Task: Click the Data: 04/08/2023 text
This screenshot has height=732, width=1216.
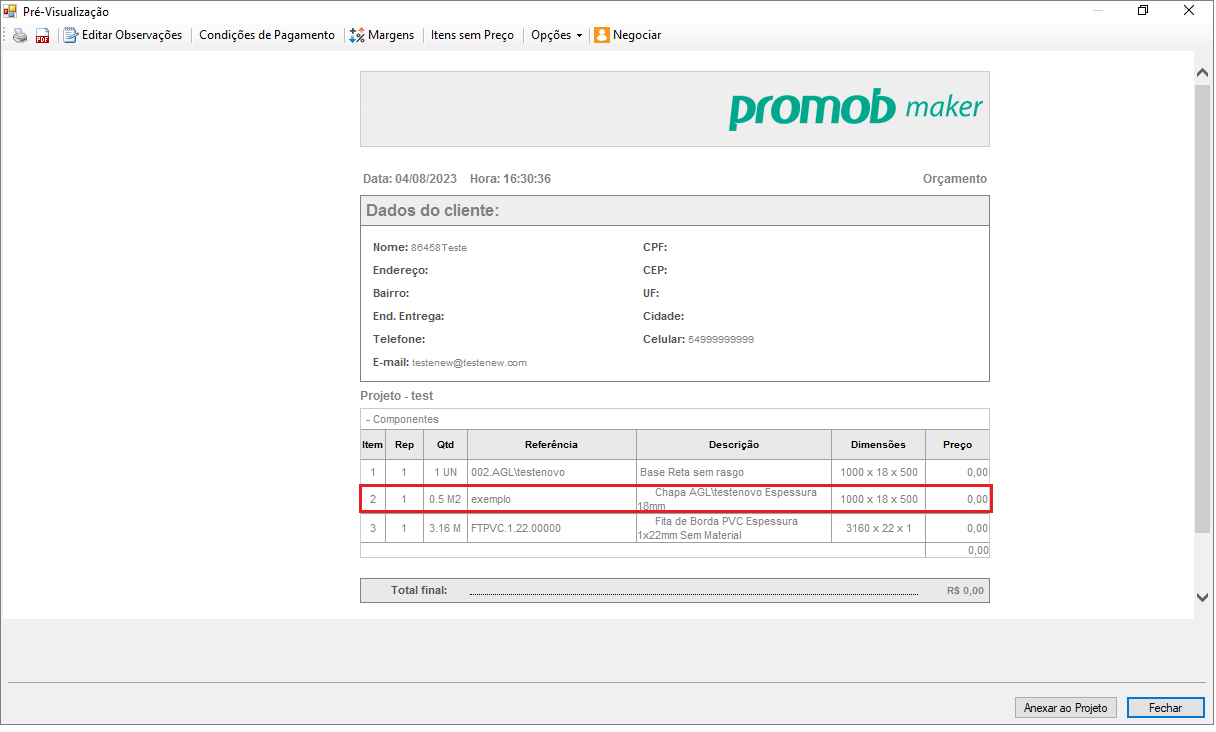Action: click(410, 179)
